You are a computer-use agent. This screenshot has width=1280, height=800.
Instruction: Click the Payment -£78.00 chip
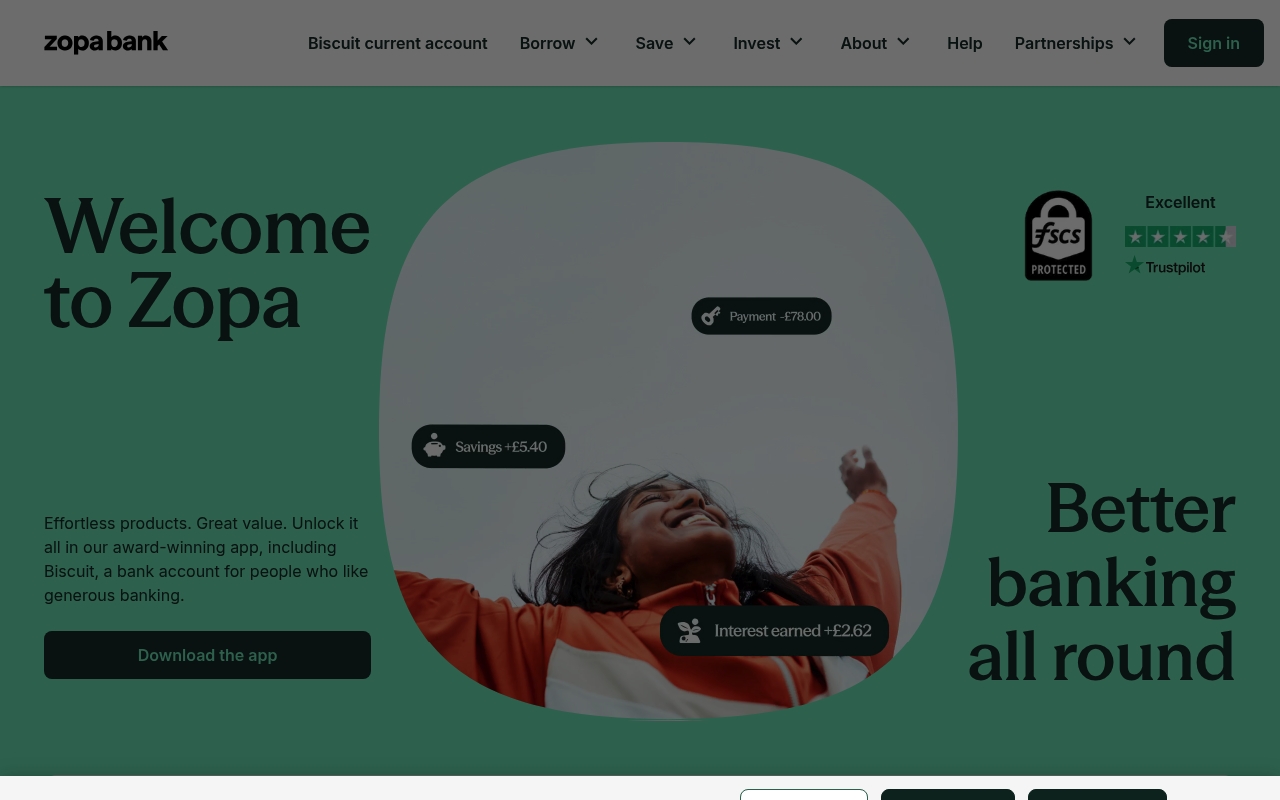(761, 316)
